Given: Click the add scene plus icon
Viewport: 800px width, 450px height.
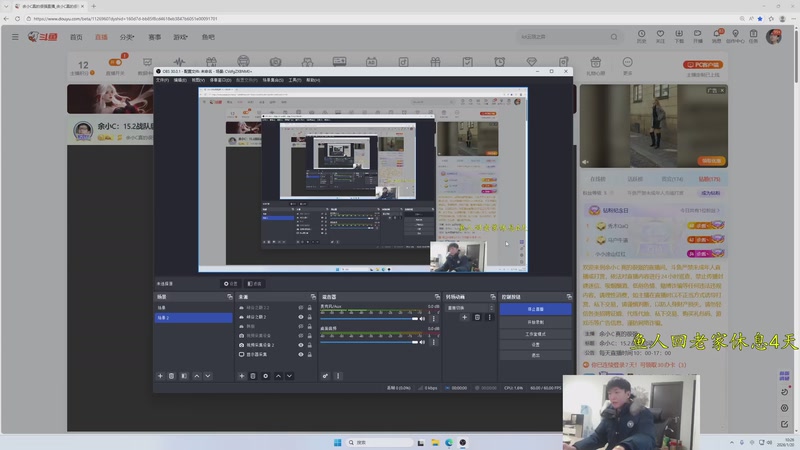Looking at the screenshot, I should (x=160, y=376).
